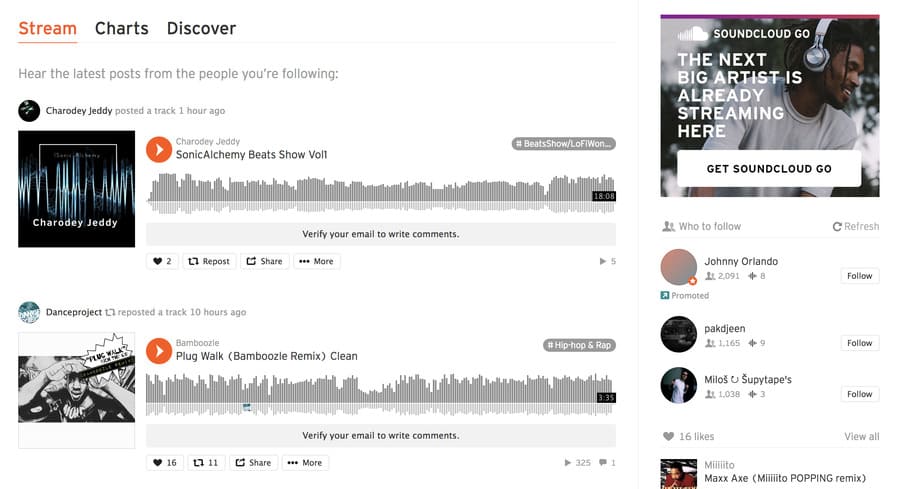900x489 pixels.
Task: View all 16 likes
Action: pyautogui.click(x=862, y=436)
